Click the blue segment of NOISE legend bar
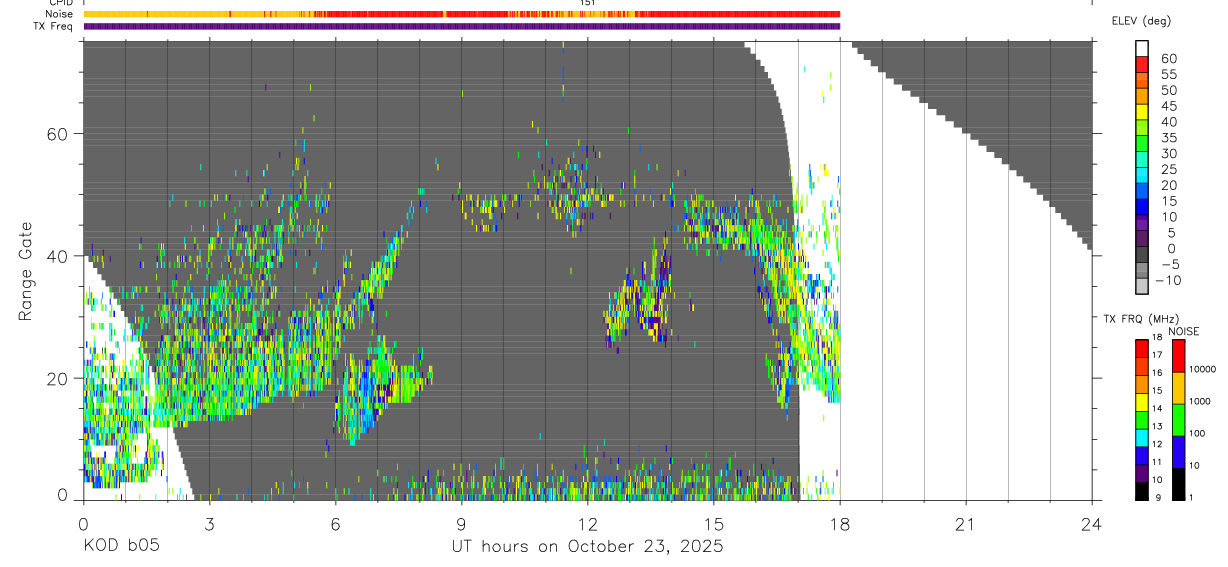 (x=1178, y=452)
